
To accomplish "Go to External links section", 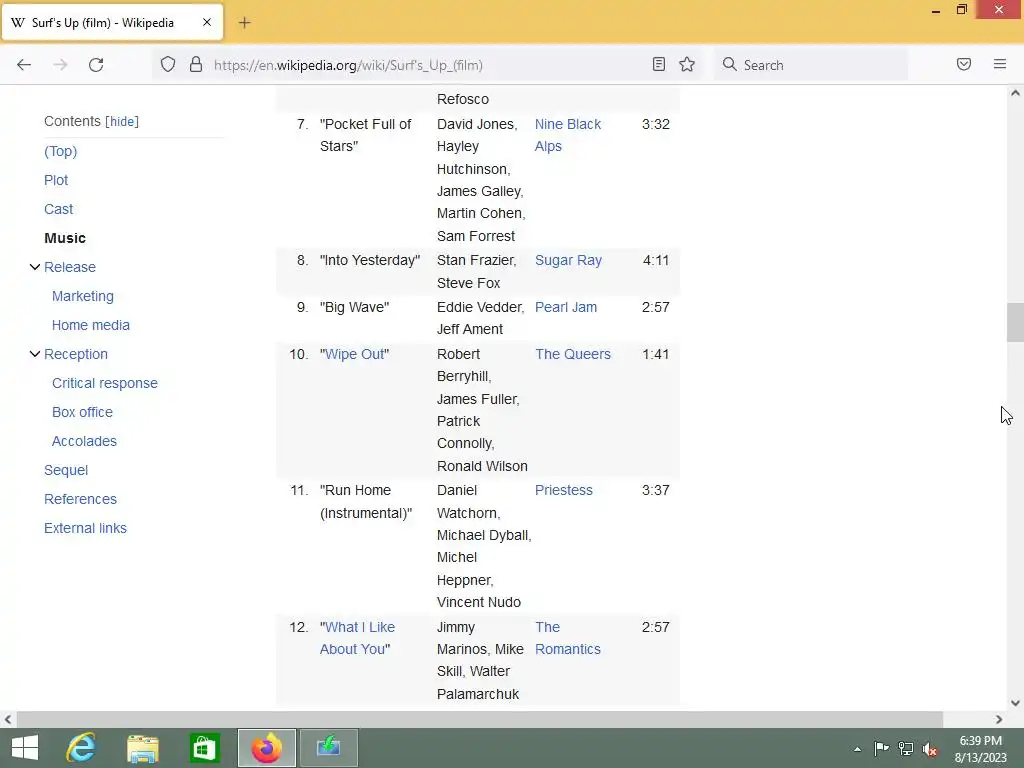I will 86,528.
